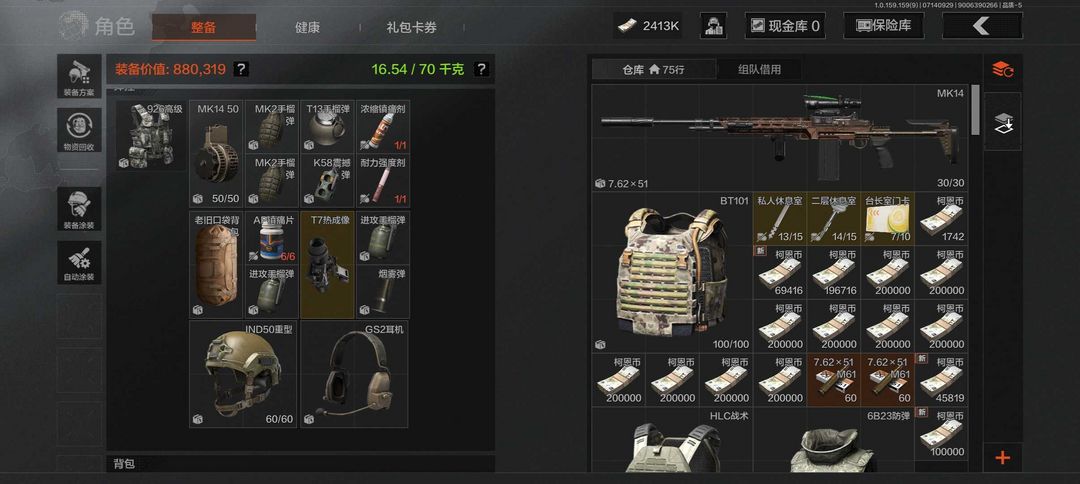Screen dimensions: 1080x484
Task: Select the T7热成像 thermal scope item
Action: coord(327,264)
